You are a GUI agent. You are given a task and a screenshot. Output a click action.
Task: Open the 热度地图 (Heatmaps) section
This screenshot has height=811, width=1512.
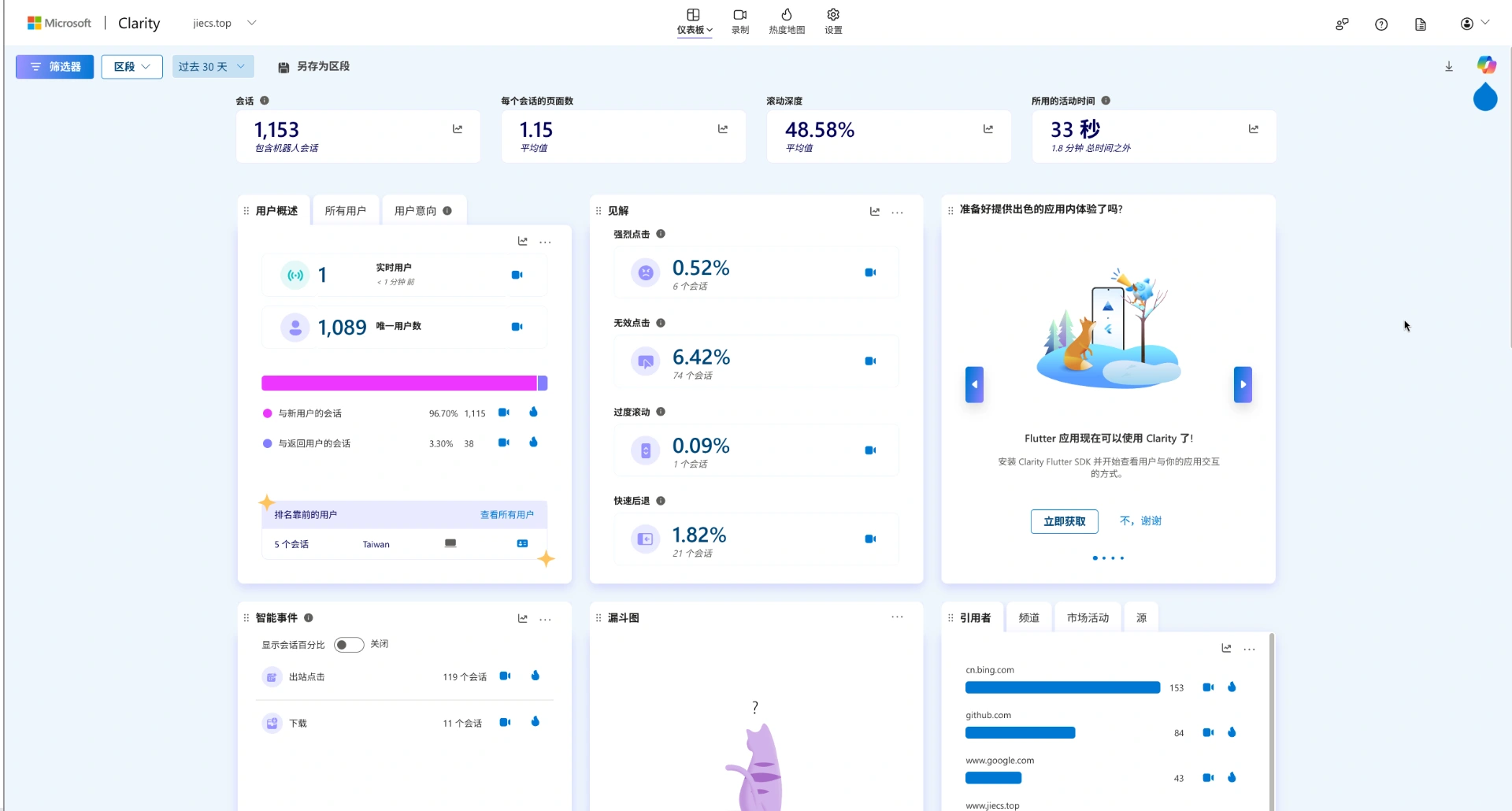click(786, 21)
